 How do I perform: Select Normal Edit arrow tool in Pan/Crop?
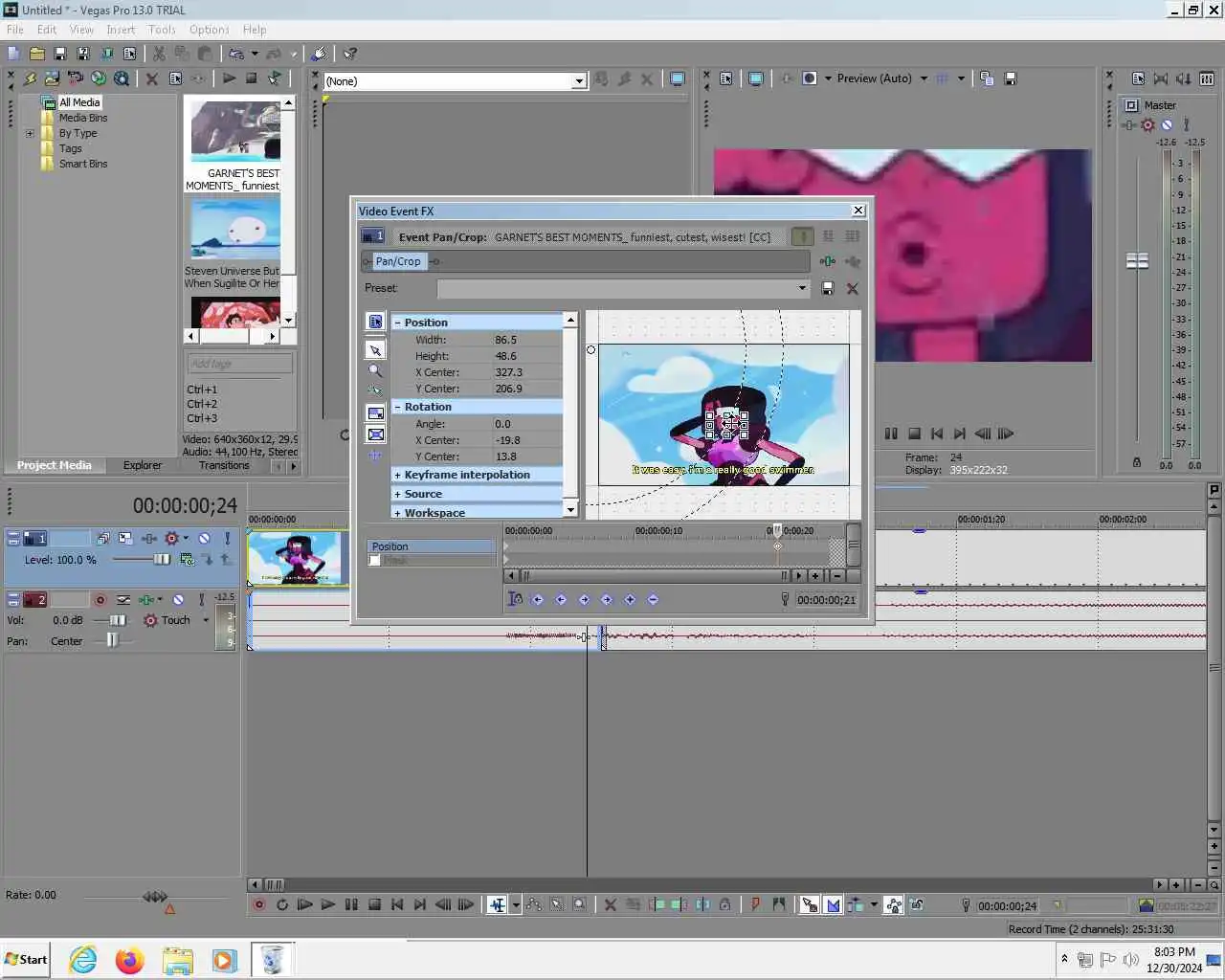tap(375, 350)
